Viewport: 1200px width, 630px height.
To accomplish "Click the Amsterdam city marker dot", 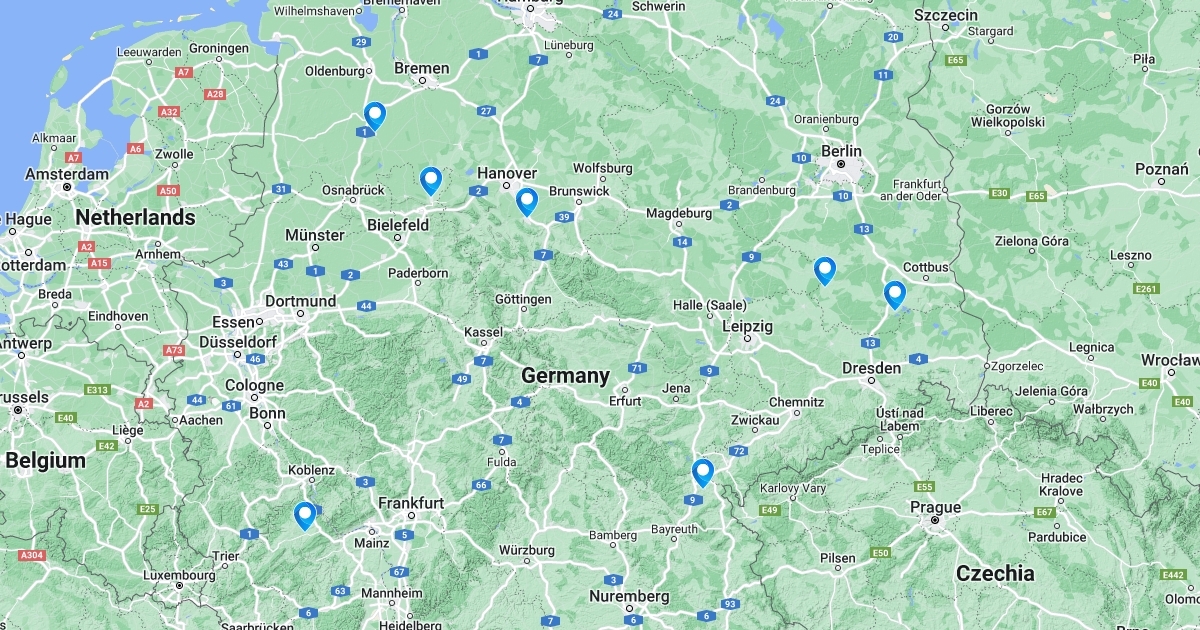I will (x=67, y=186).
